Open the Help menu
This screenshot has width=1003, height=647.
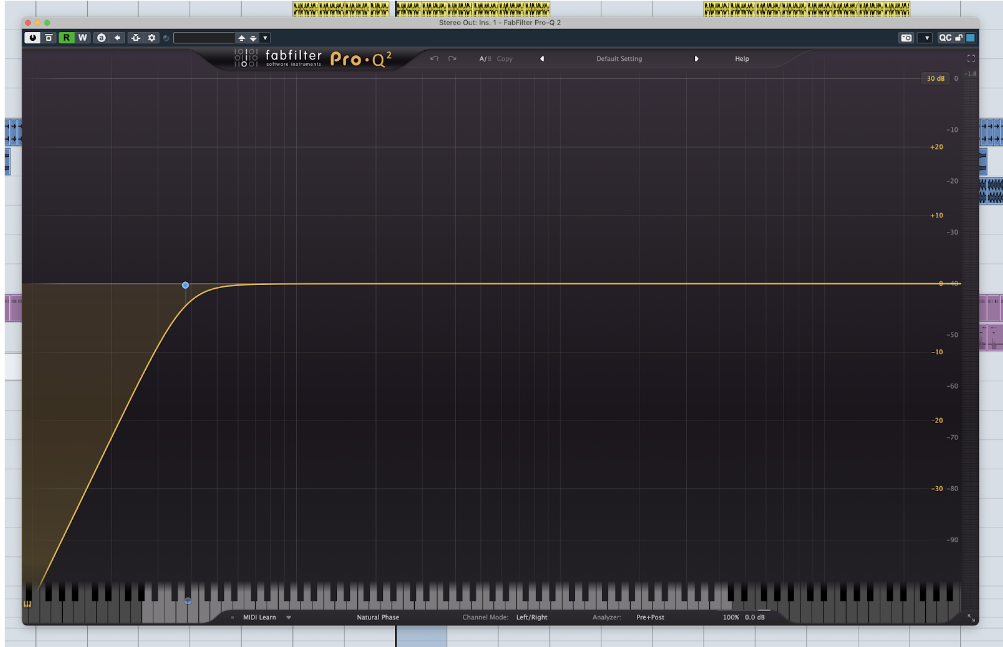coord(742,59)
